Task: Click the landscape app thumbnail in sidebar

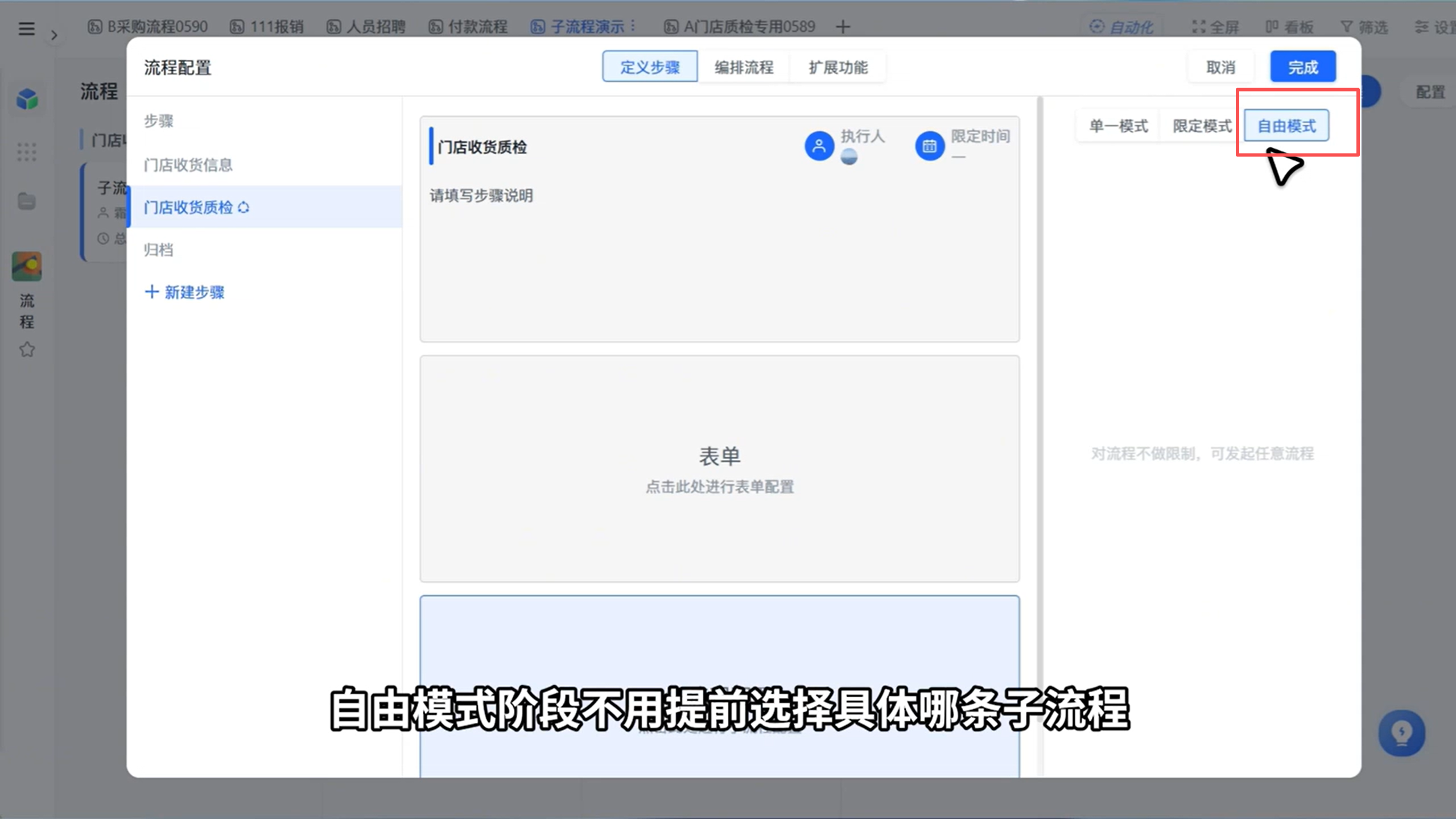Action: tap(27, 266)
